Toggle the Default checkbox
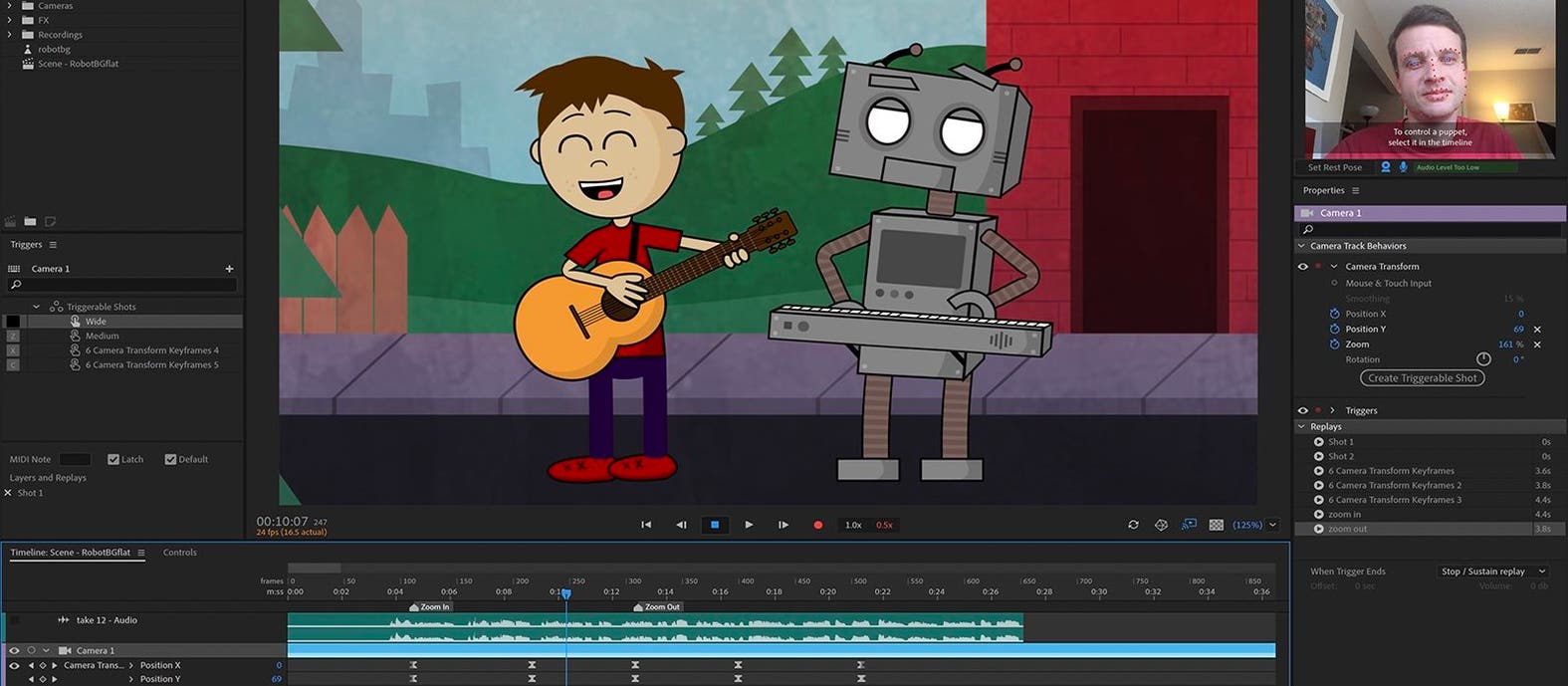 pyautogui.click(x=170, y=459)
